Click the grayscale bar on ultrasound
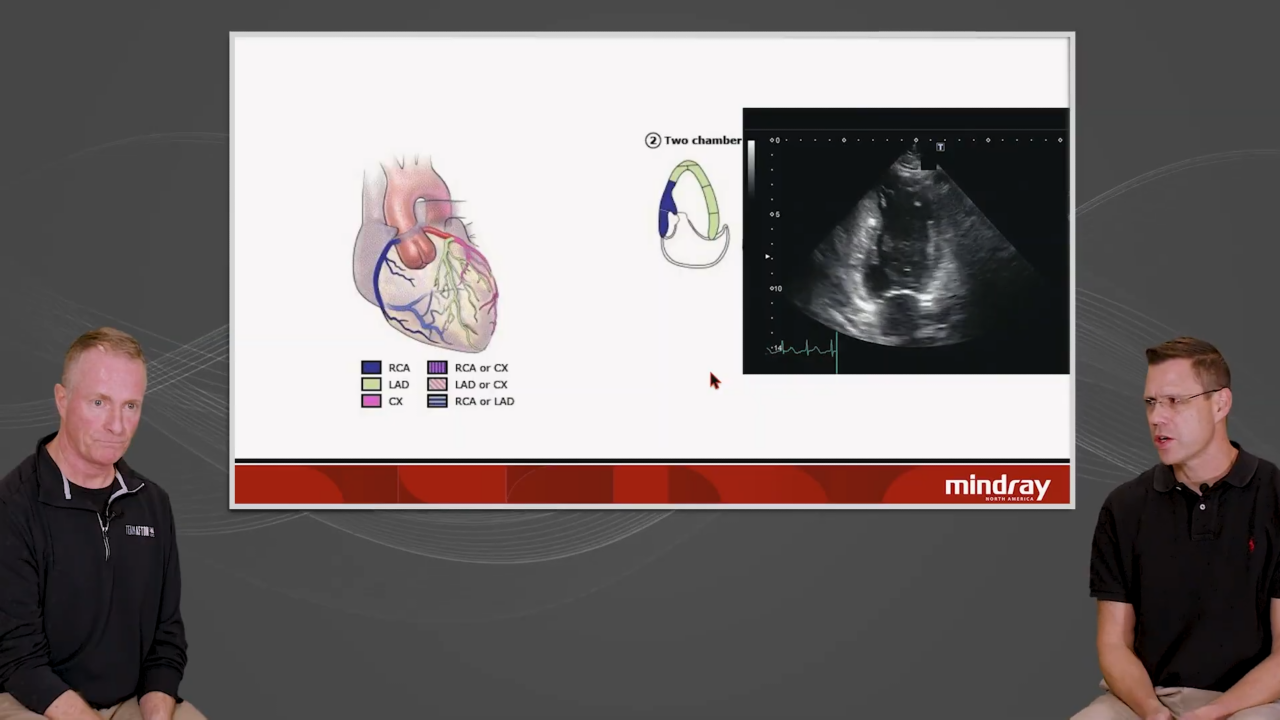The width and height of the screenshot is (1280, 720). (752, 165)
